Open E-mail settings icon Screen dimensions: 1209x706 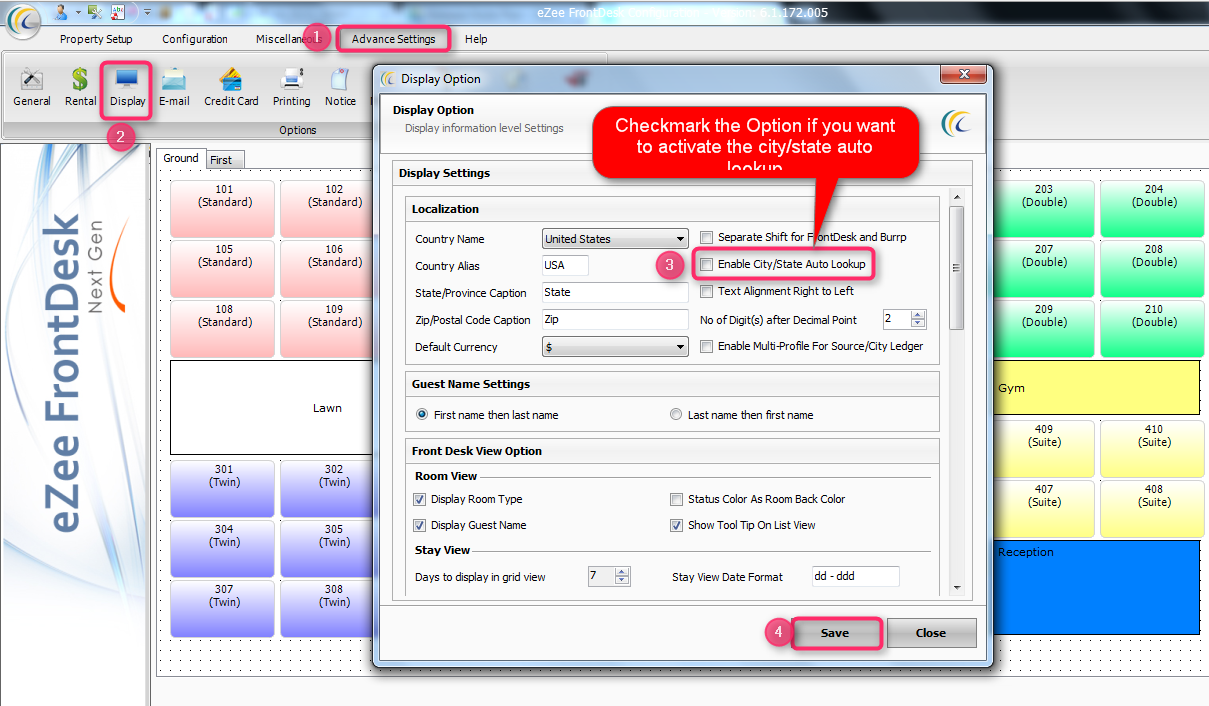(174, 88)
